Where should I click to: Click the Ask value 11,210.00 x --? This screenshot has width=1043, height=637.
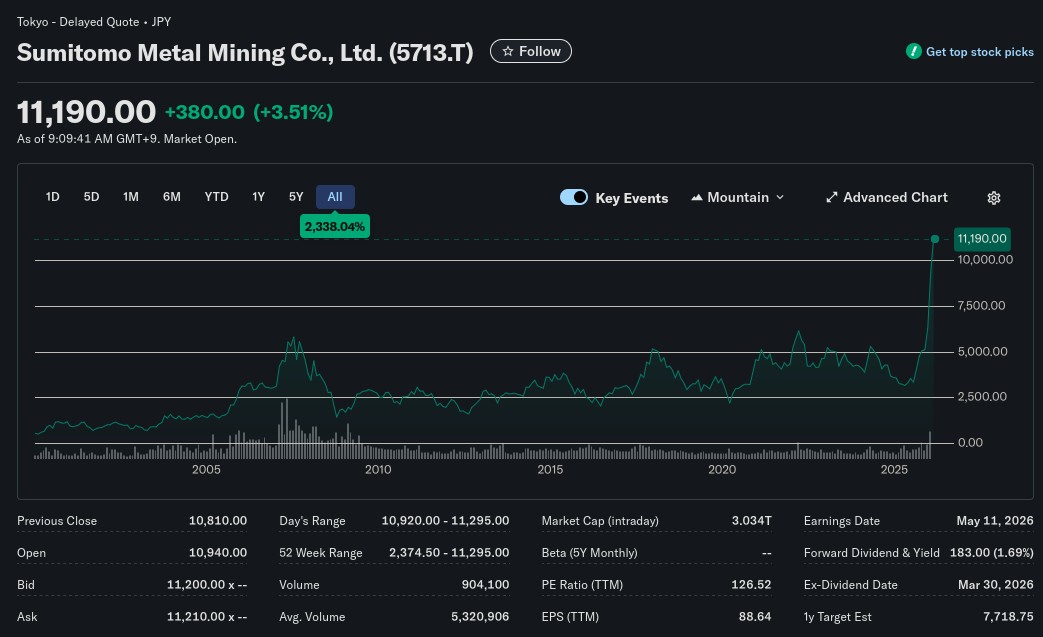207,616
